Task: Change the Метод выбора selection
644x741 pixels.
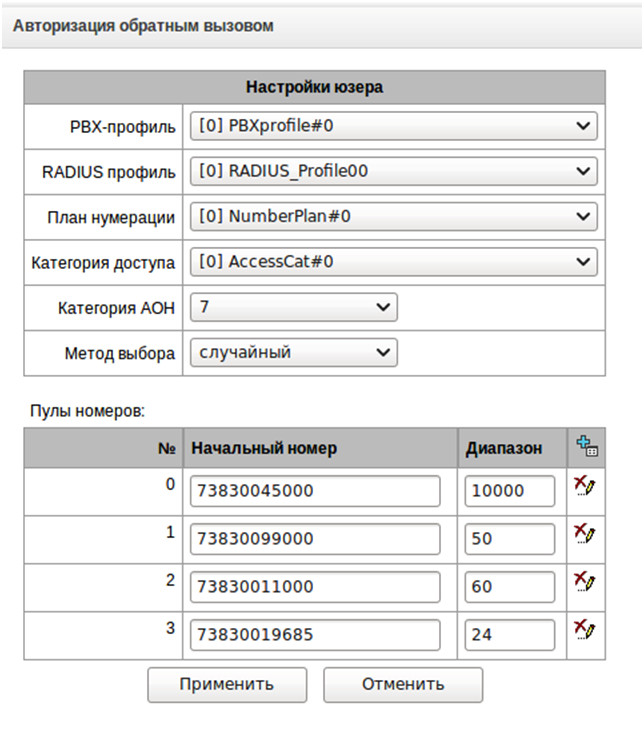Action: (294, 352)
